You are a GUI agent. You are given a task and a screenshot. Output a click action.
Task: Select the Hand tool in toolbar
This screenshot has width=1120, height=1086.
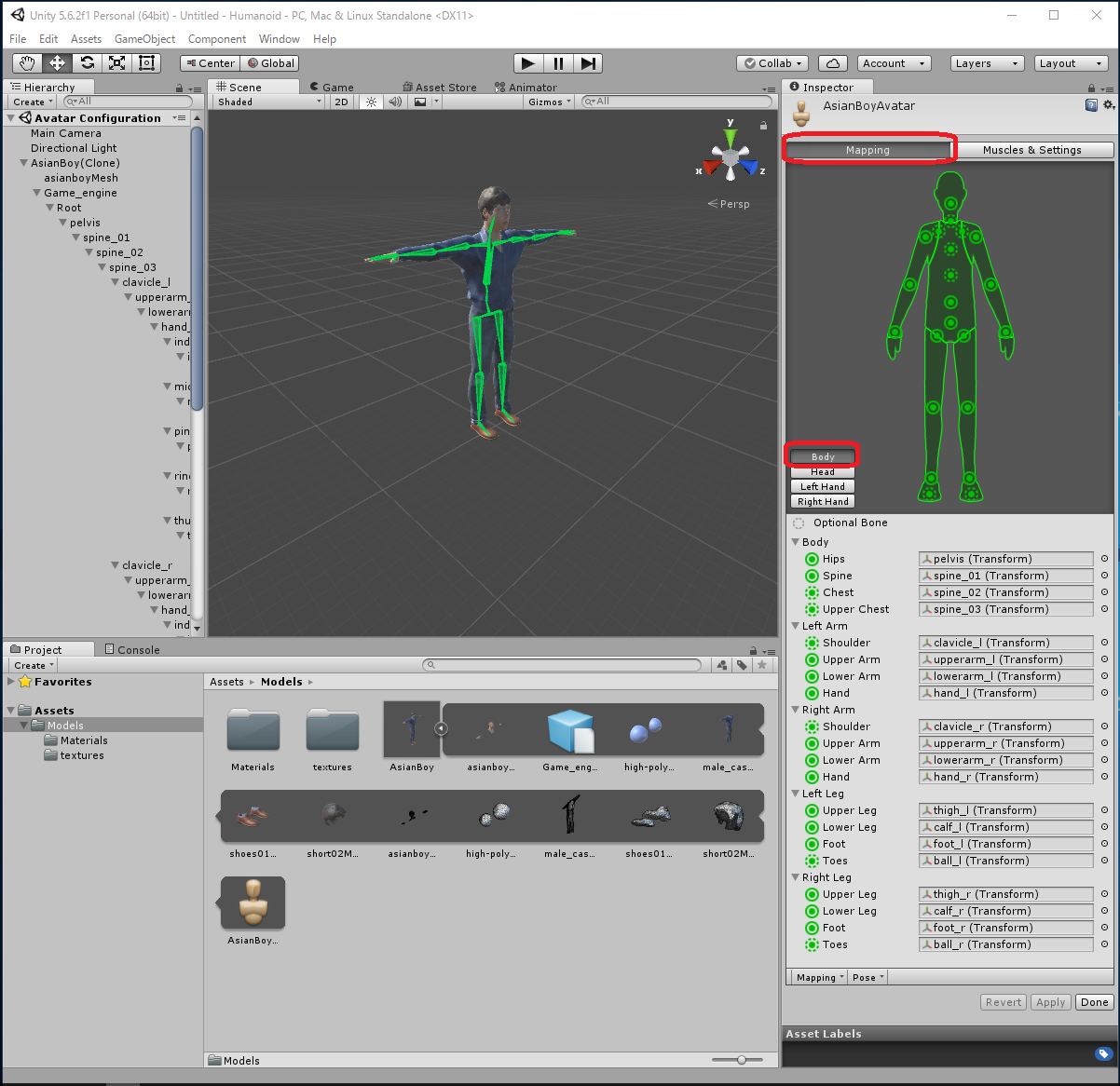27,63
